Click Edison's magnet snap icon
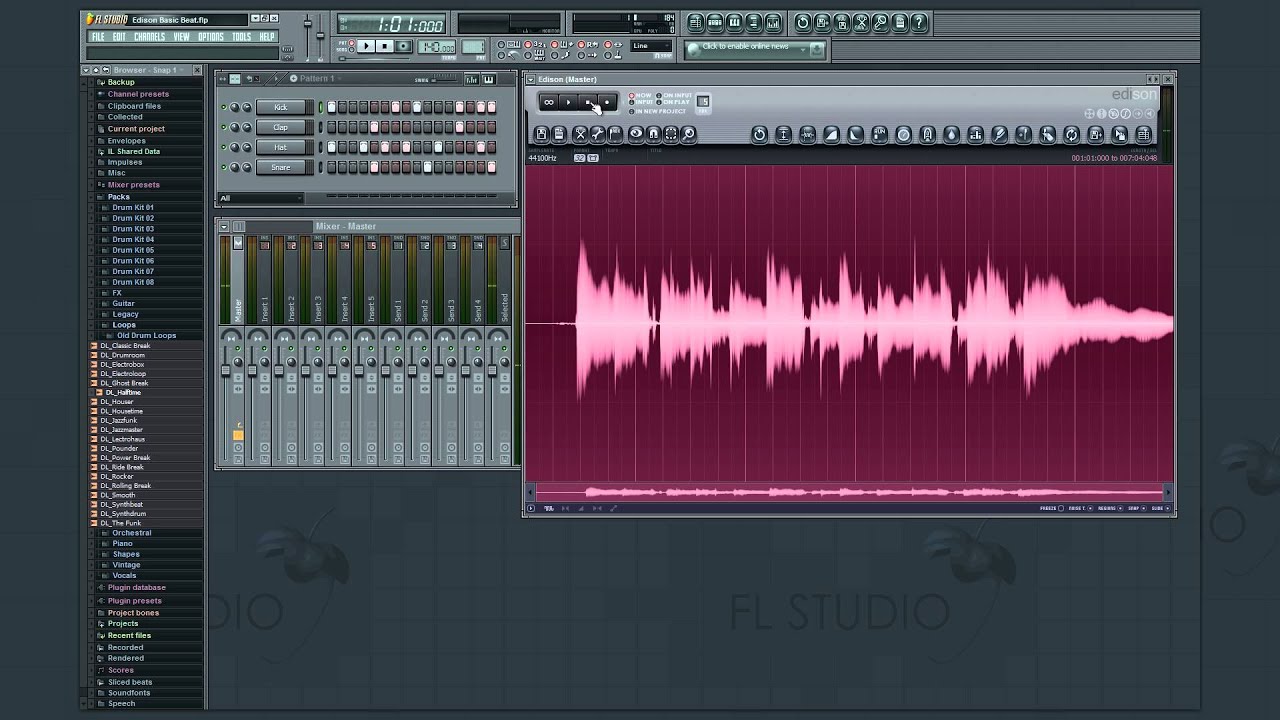Viewport: 1280px width, 720px height. [653, 134]
